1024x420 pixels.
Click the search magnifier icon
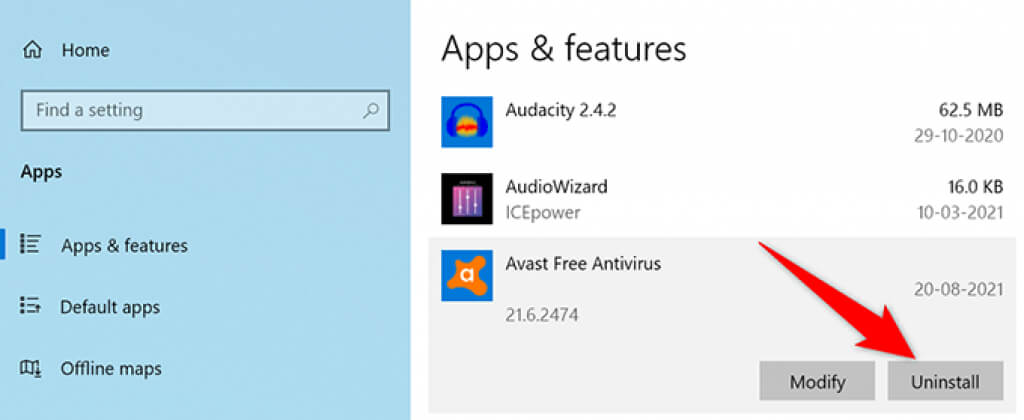pos(370,110)
